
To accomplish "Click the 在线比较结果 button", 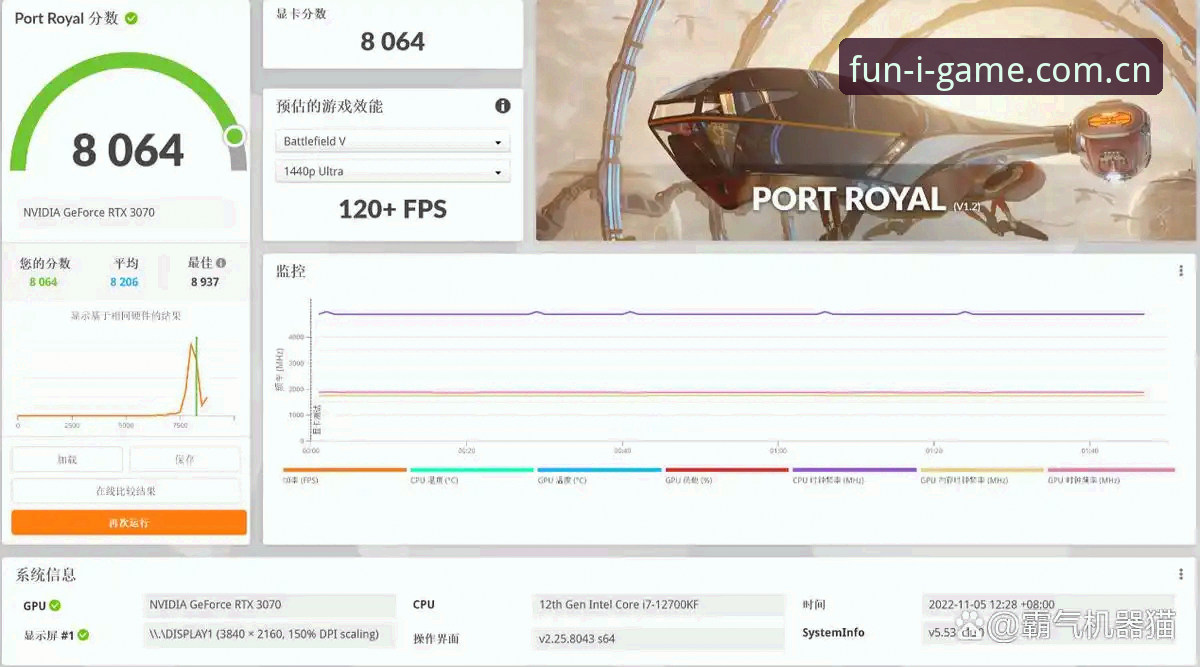I will click(126, 491).
